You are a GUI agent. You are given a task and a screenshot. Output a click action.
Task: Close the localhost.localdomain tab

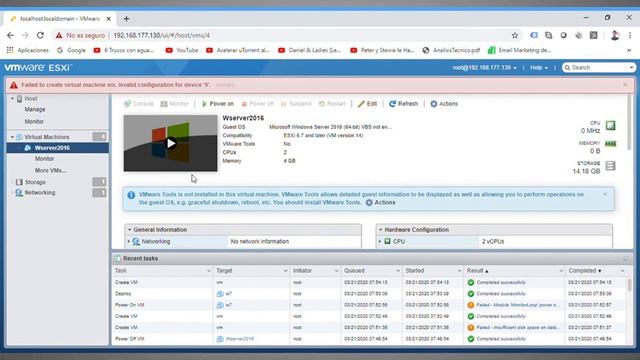(x=109, y=19)
